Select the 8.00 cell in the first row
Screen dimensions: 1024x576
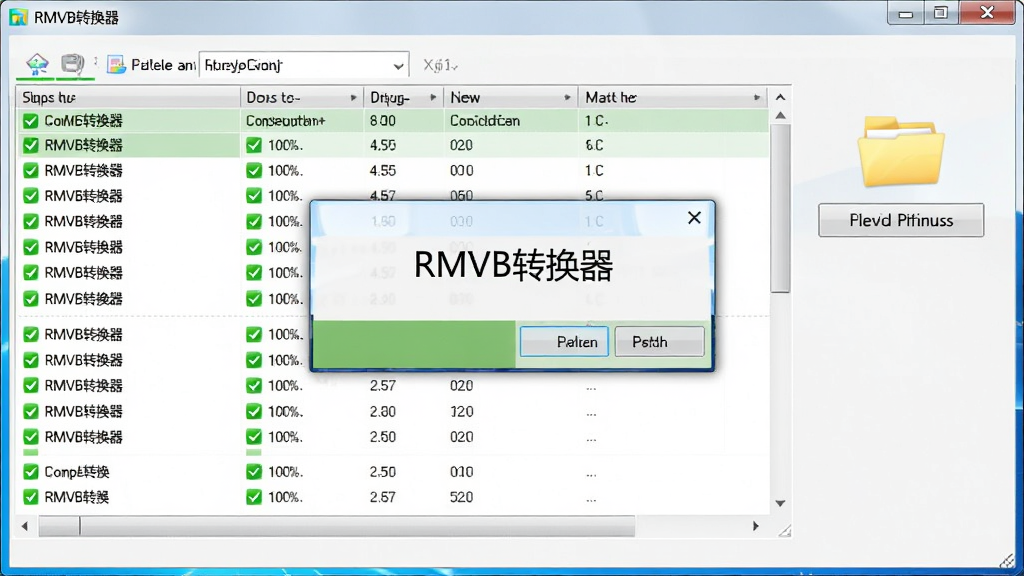(x=383, y=121)
